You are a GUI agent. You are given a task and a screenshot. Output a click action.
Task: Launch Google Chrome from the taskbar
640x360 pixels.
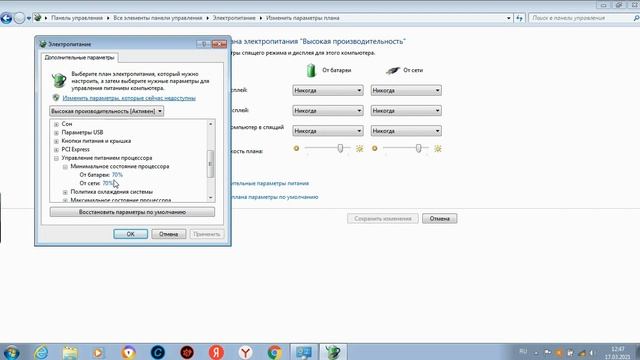pos(275,352)
